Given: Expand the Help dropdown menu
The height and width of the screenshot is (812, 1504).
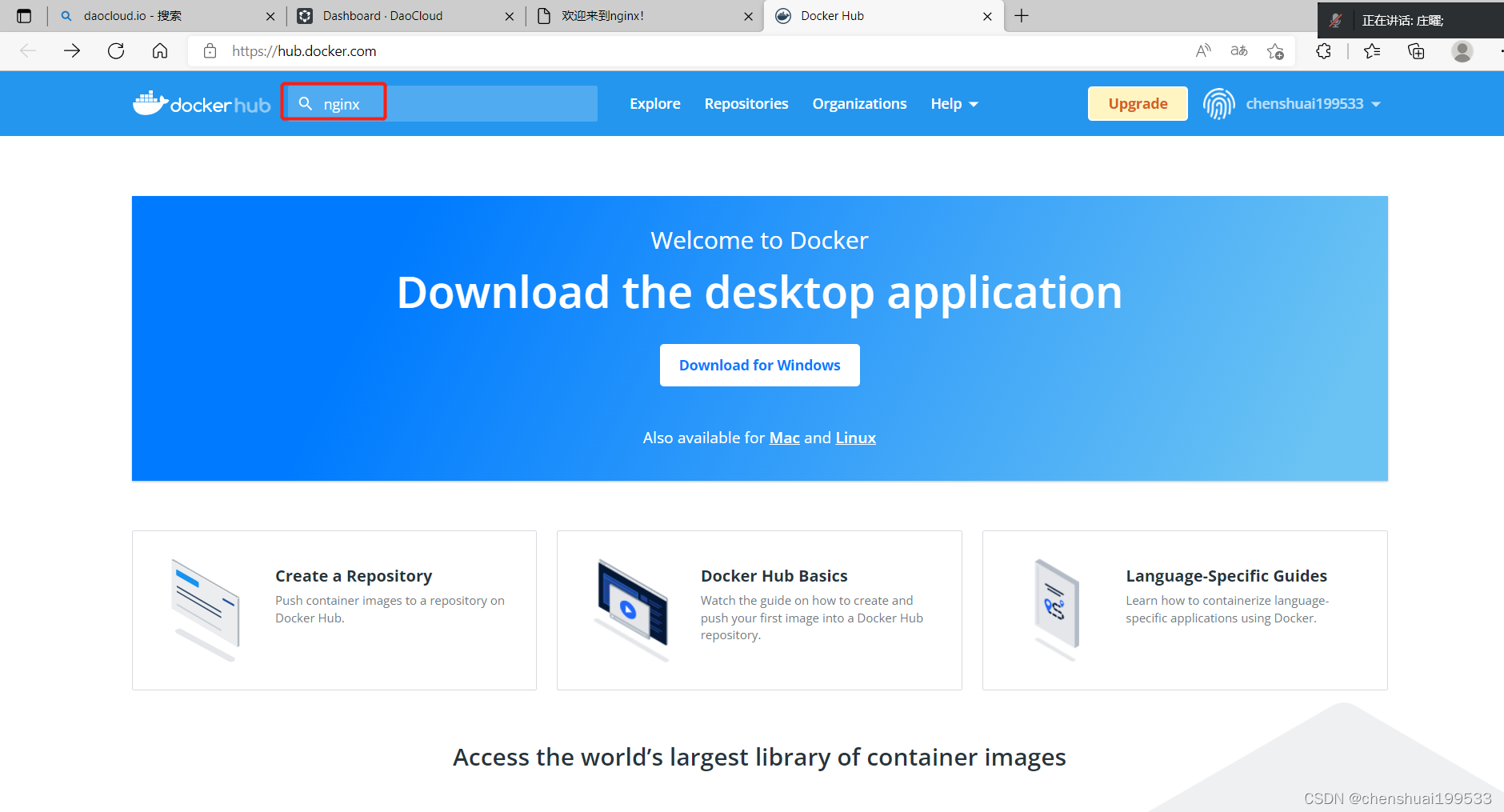Looking at the screenshot, I should 954,104.
